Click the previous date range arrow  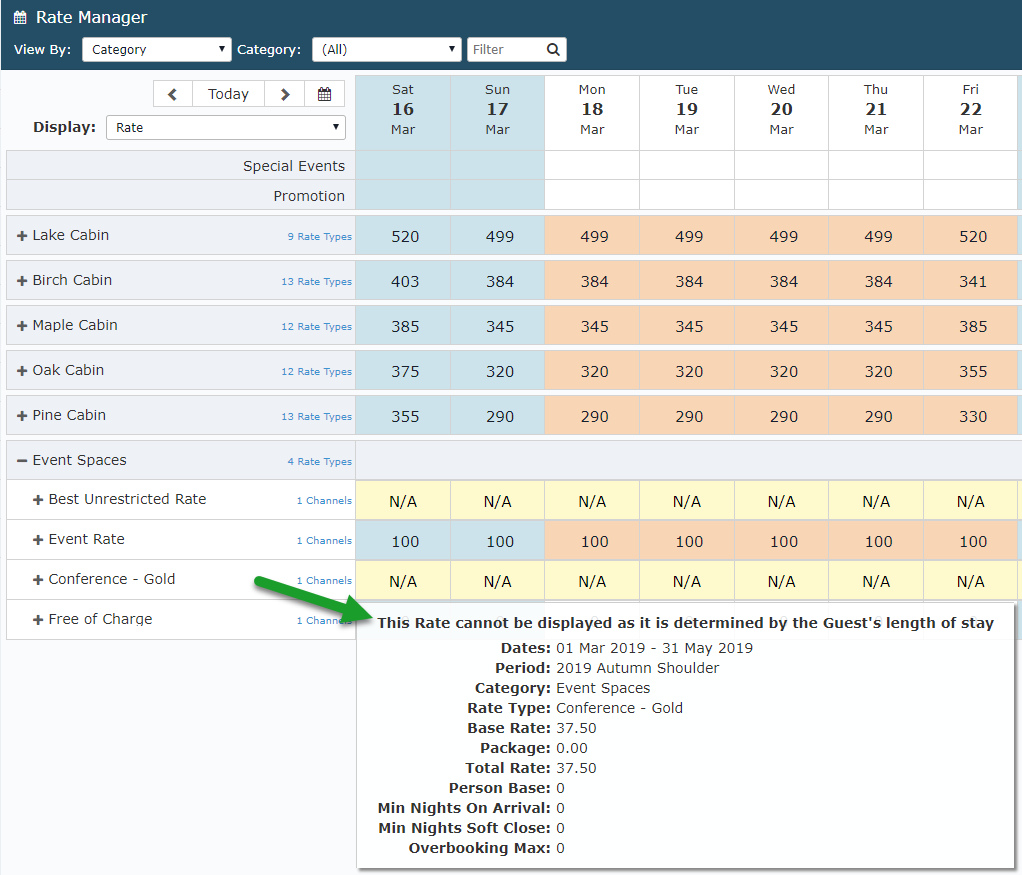[x=173, y=94]
